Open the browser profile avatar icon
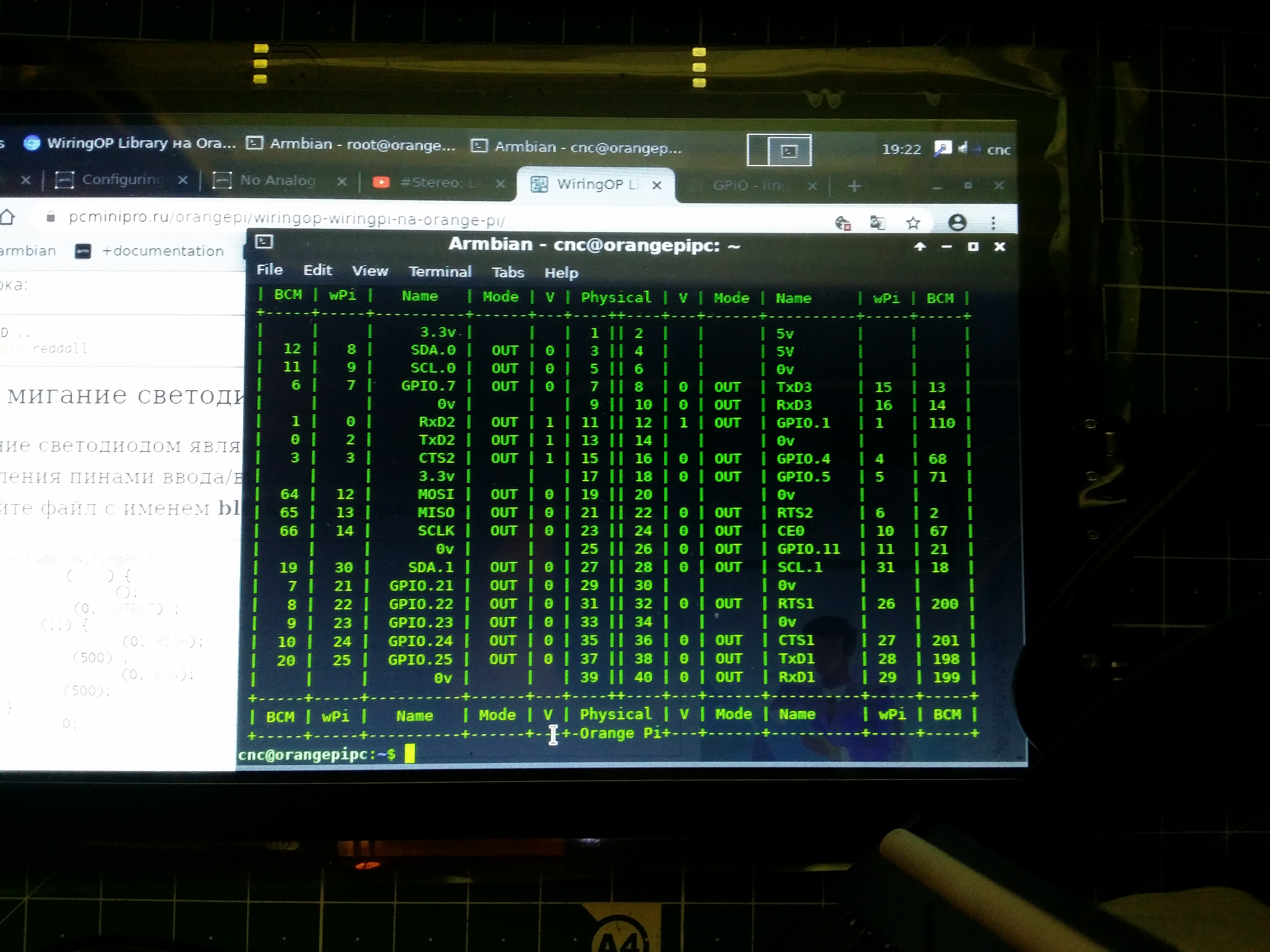 point(956,223)
